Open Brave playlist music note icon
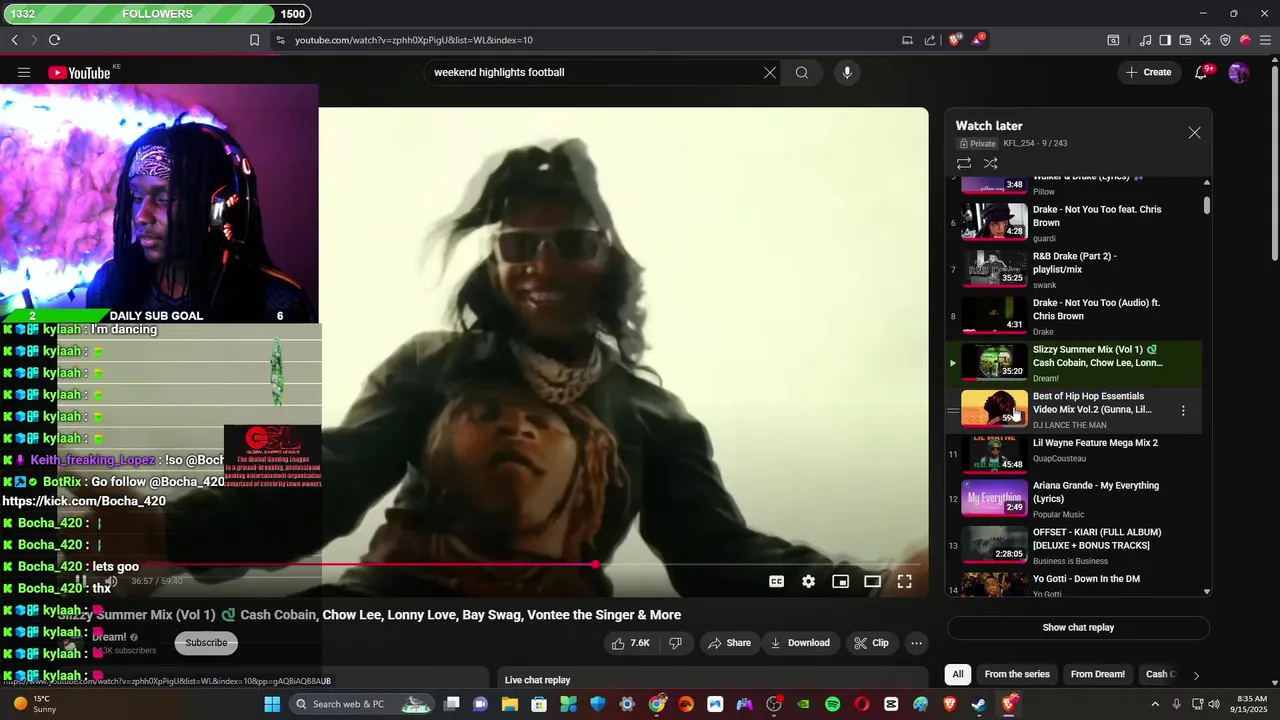 point(1145,40)
